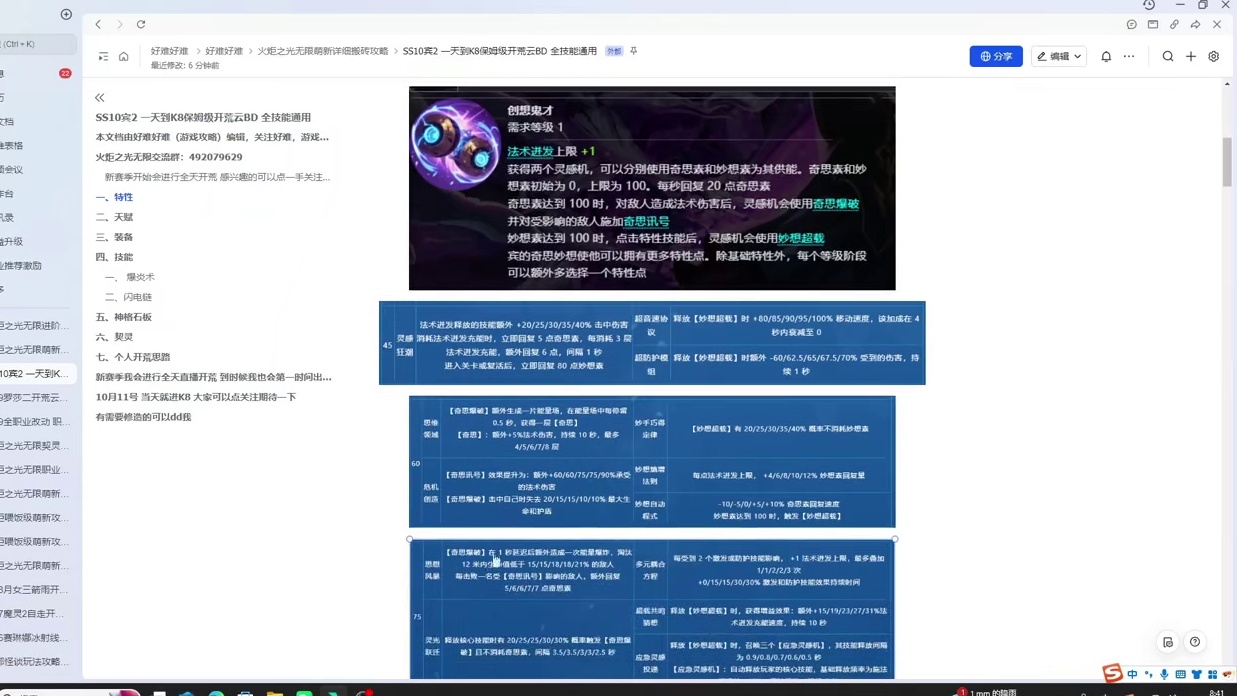Click the help question mark floating icon
Viewport: 1237px width, 696px height.
click(1195, 642)
